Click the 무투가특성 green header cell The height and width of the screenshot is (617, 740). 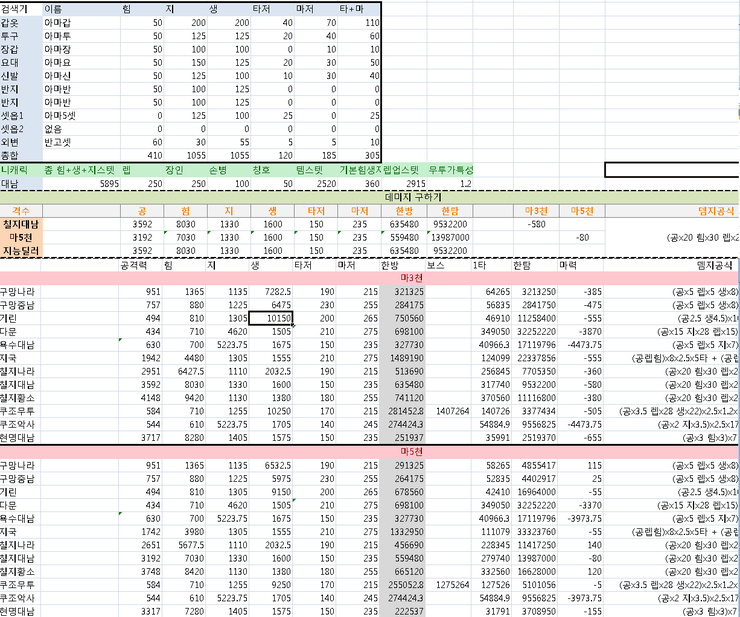451,171
